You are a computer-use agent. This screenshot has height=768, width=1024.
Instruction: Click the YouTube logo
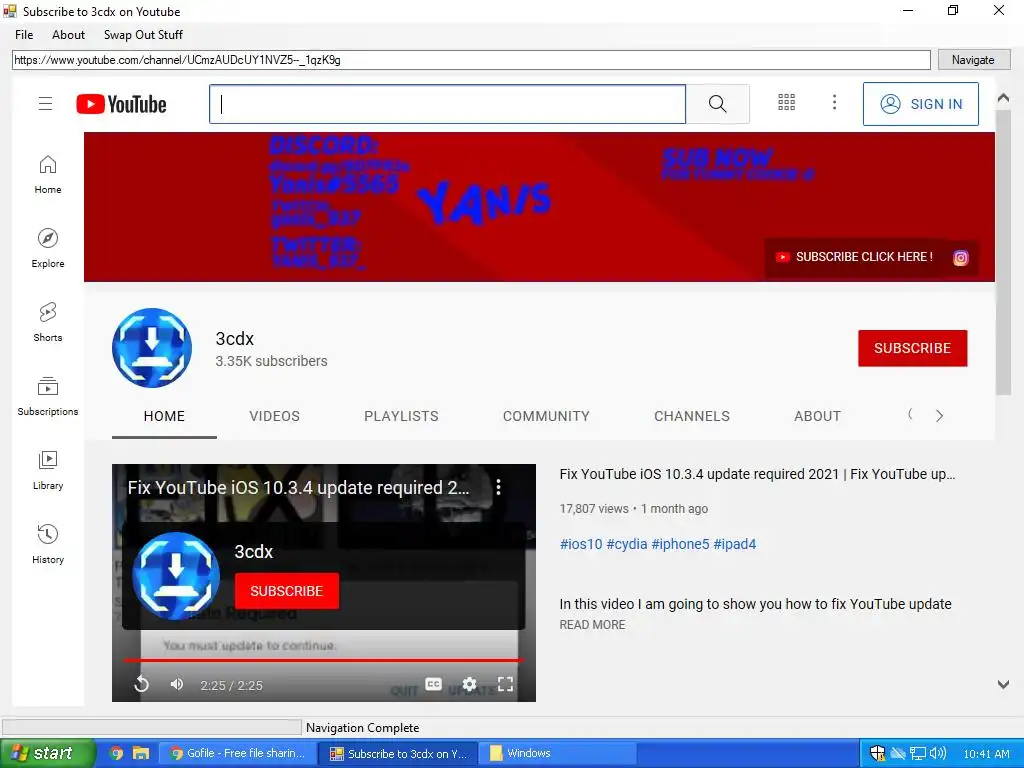pyautogui.click(x=121, y=104)
